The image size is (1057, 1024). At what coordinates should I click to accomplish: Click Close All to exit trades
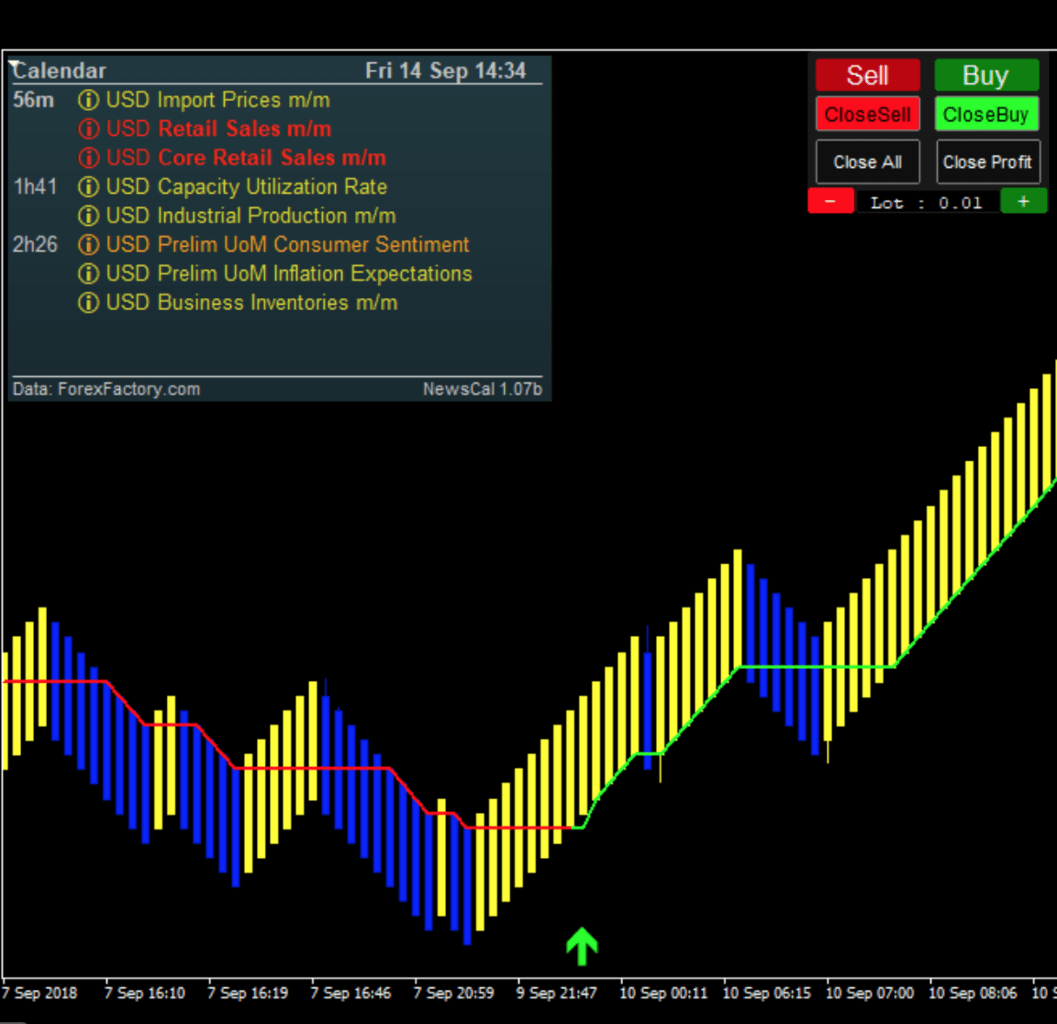pos(867,161)
